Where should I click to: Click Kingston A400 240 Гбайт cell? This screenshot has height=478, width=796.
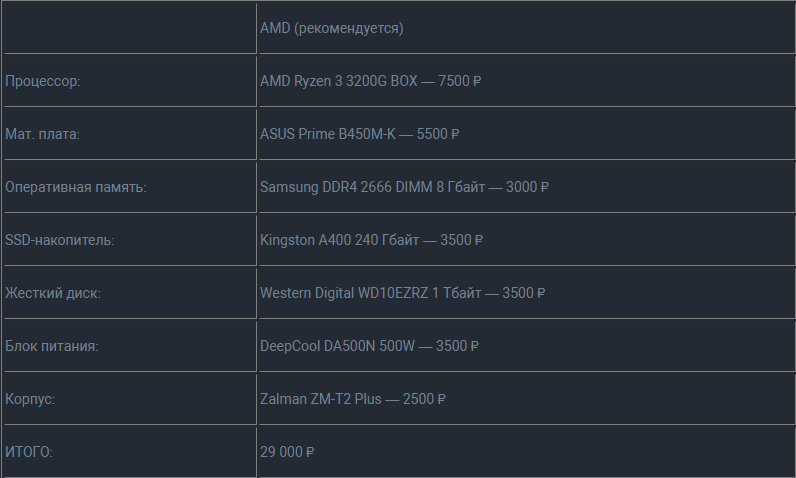coord(526,240)
